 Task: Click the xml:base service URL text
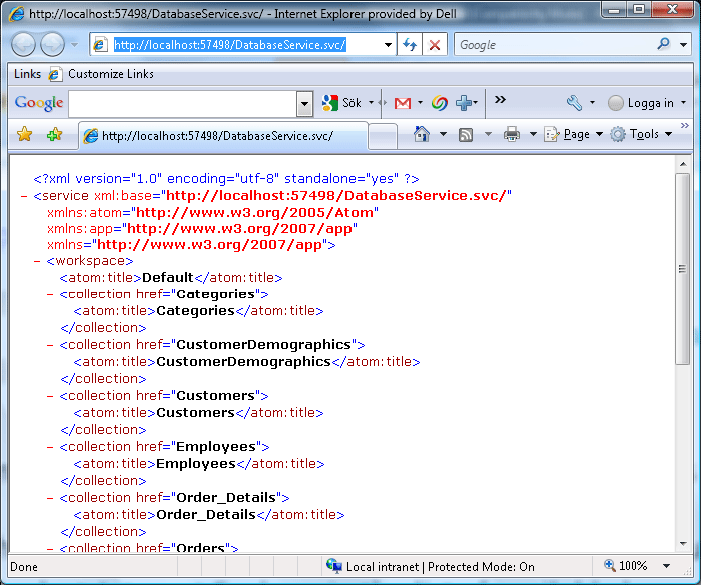point(337,196)
